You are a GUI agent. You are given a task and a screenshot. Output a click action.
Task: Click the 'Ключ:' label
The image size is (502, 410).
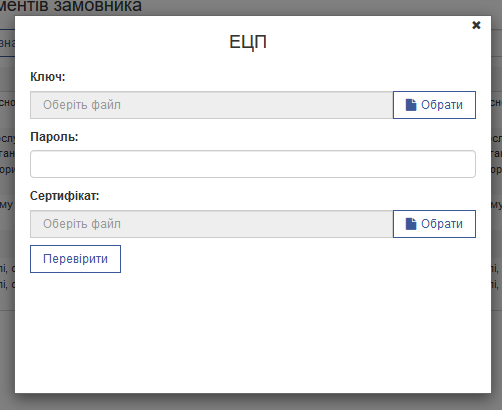[48, 77]
